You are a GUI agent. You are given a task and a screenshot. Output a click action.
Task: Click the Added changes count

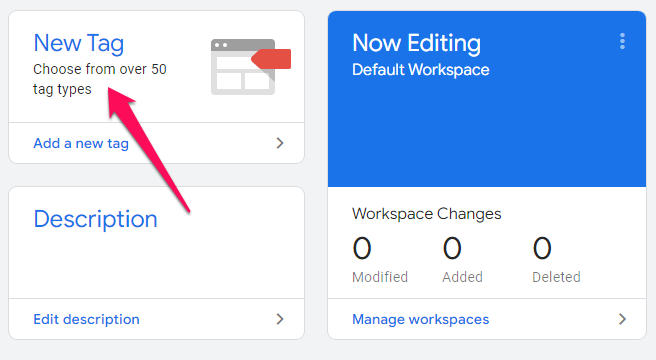(452, 248)
